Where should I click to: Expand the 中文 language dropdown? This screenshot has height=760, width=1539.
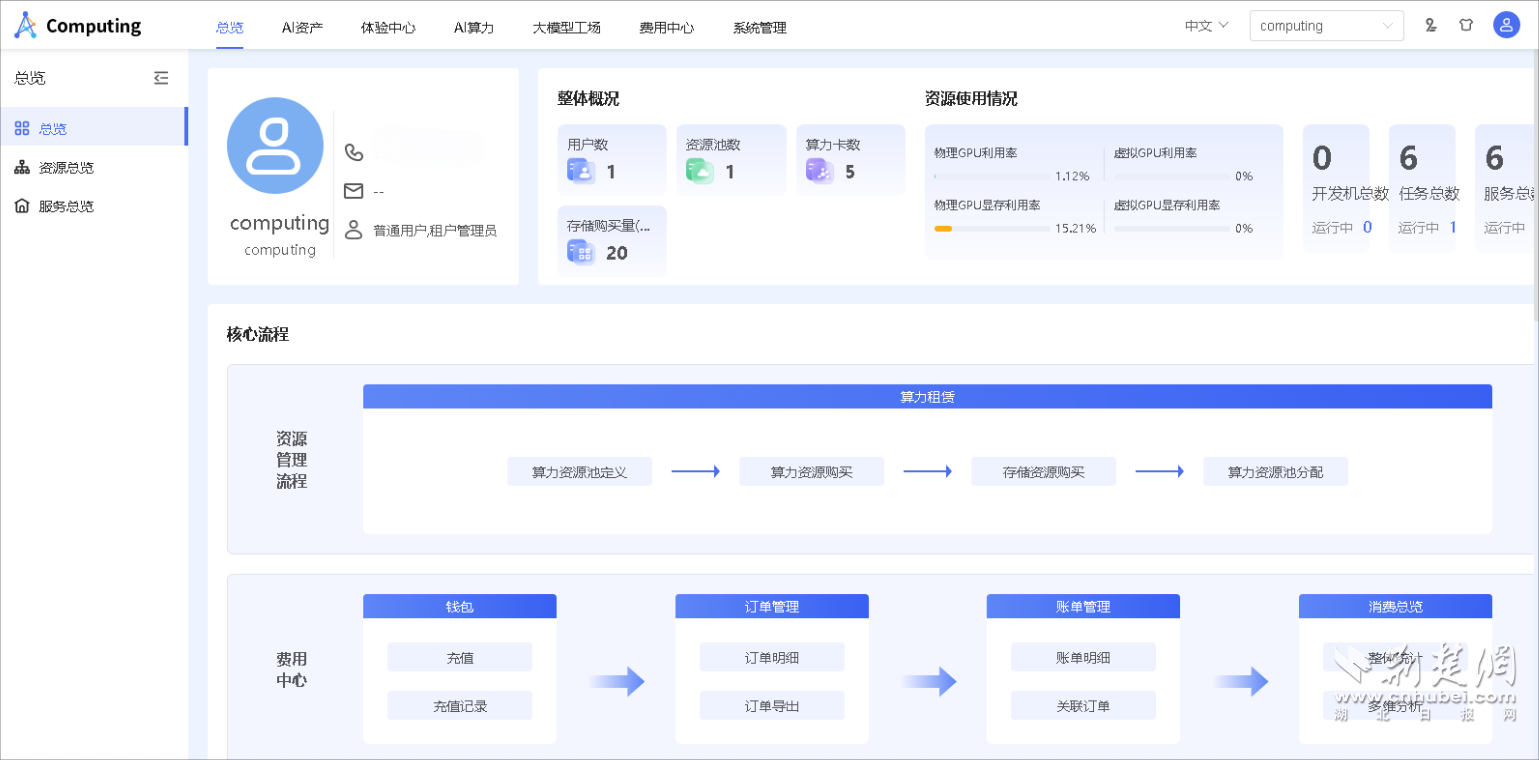tap(1206, 26)
